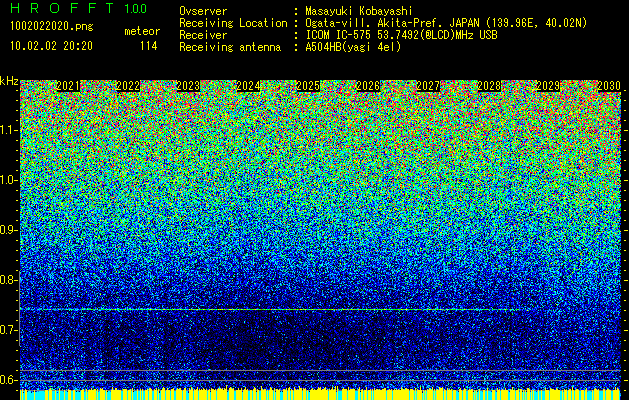Click the filename 1002022020.png

pyautogui.click(x=52, y=26)
